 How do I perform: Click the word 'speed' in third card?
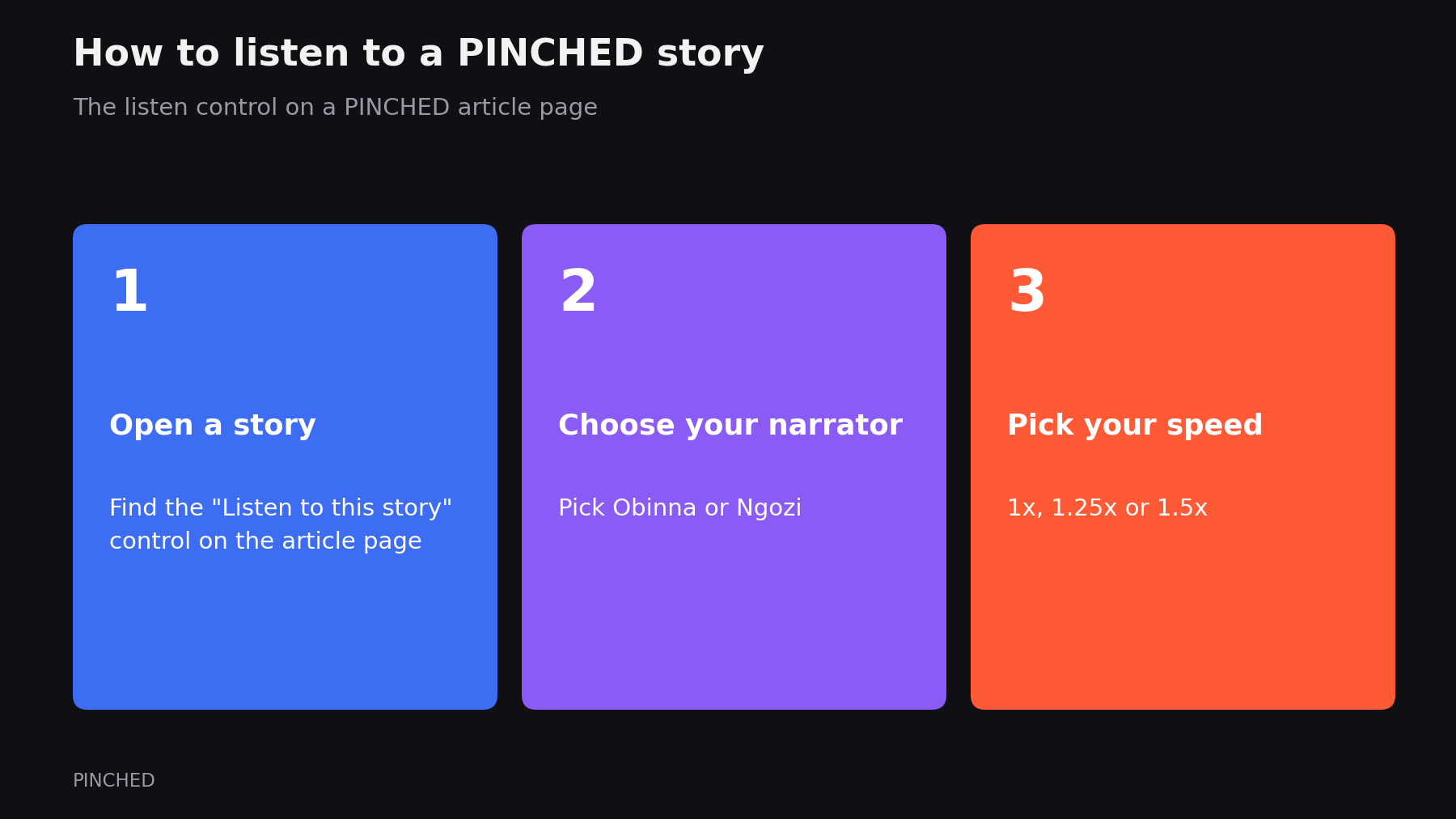[x=1212, y=426]
